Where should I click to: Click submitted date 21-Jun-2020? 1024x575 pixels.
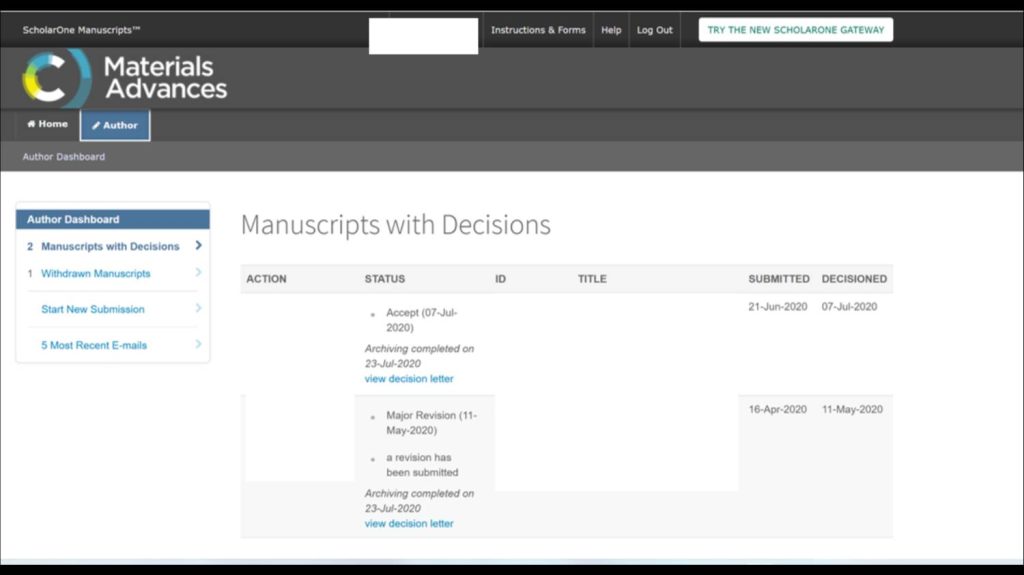click(x=778, y=307)
